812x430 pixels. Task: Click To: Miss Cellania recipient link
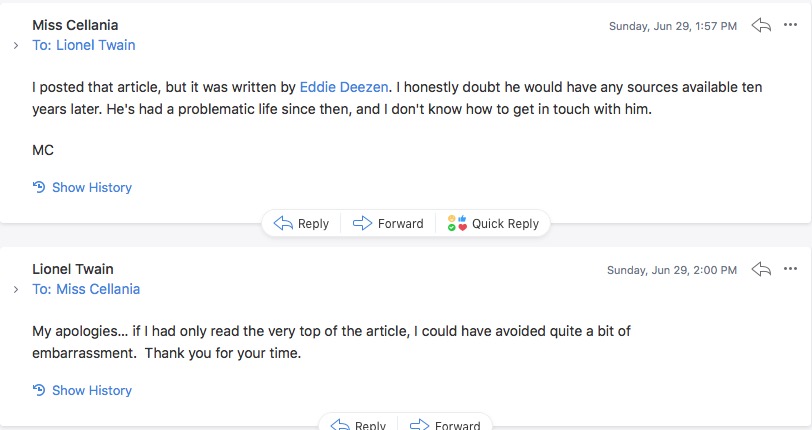(86, 289)
